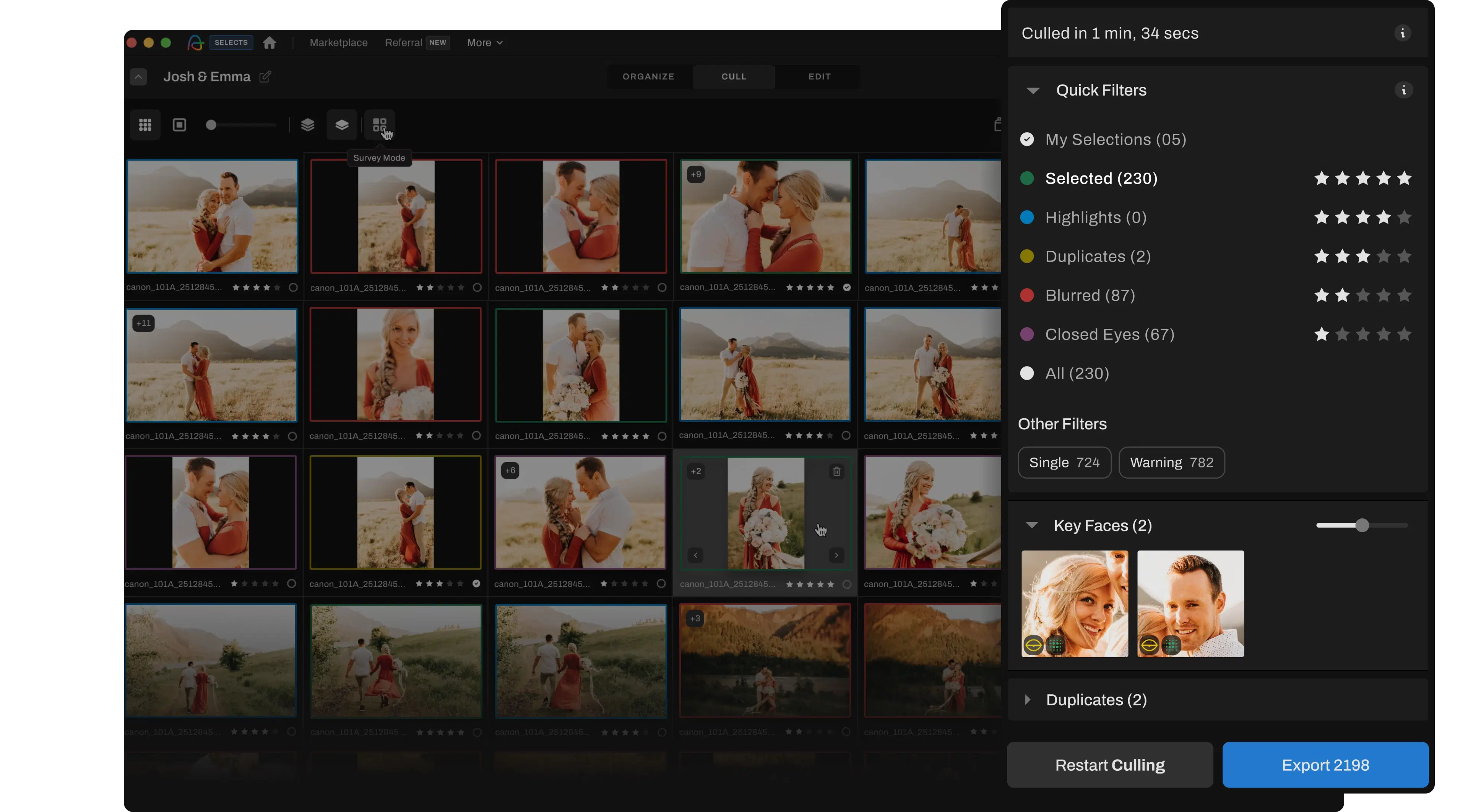The image size is (1468, 812).
Task: Click the NEW badge next to Referral
Action: pyautogui.click(x=438, y=43)
